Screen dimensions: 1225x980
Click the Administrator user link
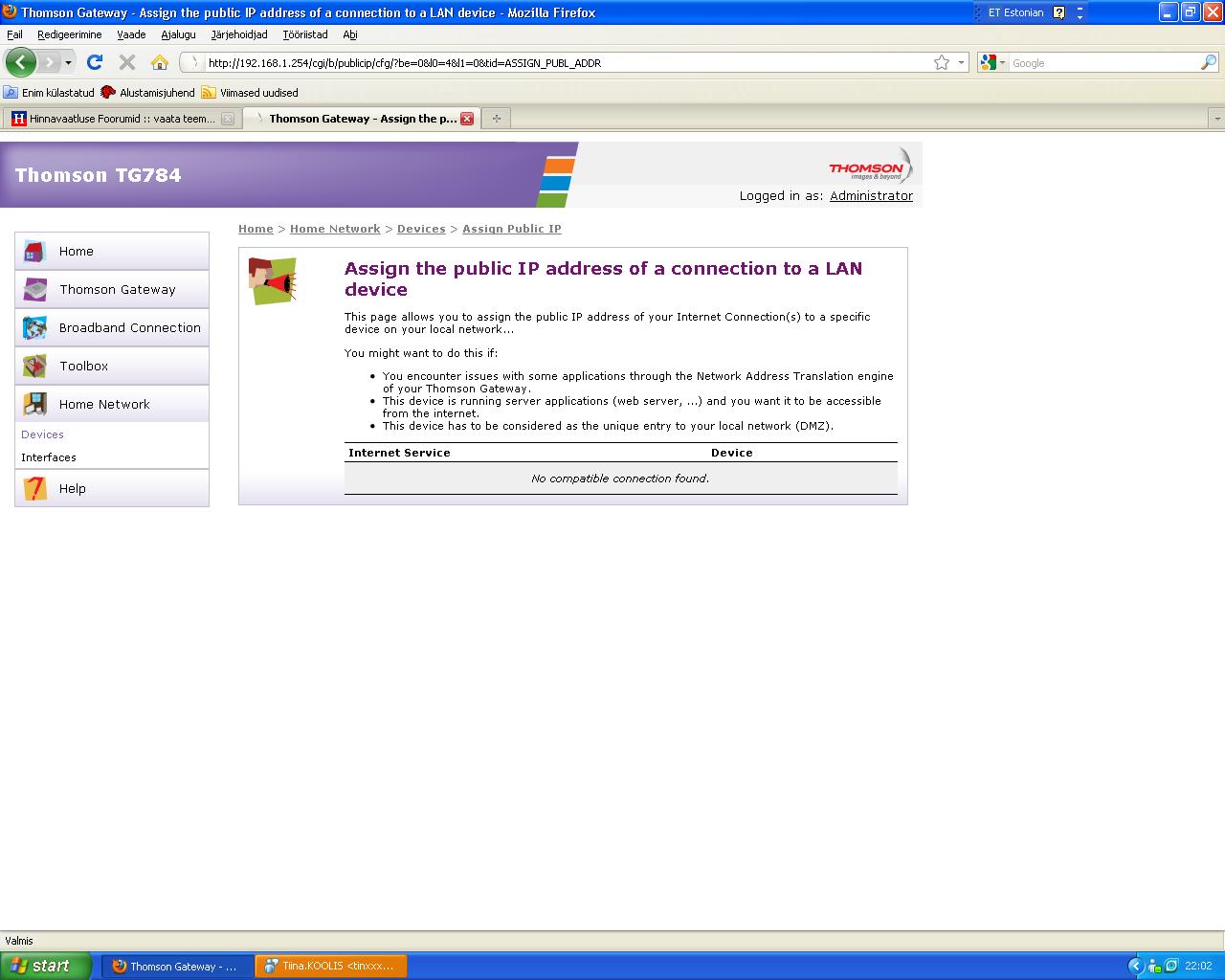coord(871,195)
